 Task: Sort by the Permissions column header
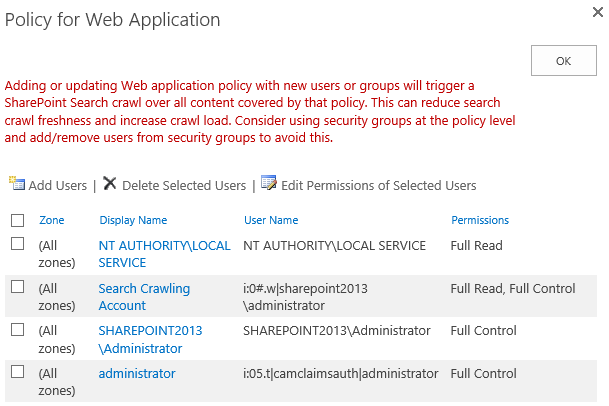point(480,220)
